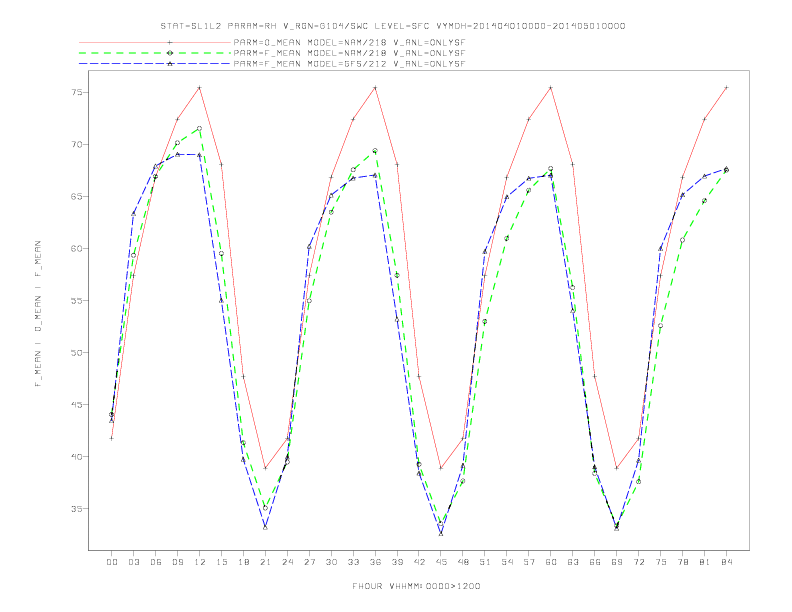Click the x-axis label FHOUR VHHMM=0000>1200
792x612 pixels.
[x=416, y=586]
